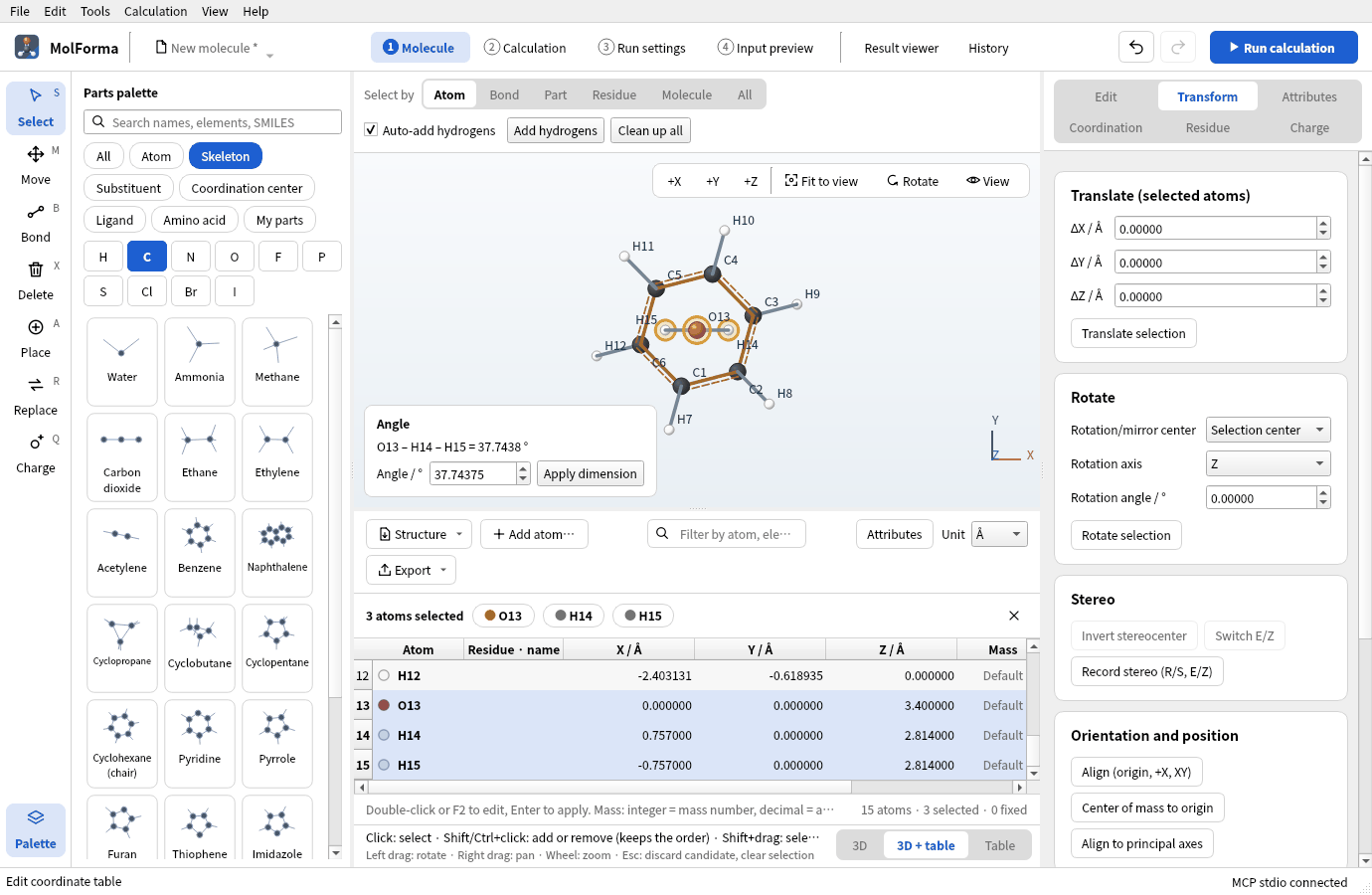1372x895 pixels.
Task: Pick the Bond tool
Action: pyautogui.click(x=36, y=223)
